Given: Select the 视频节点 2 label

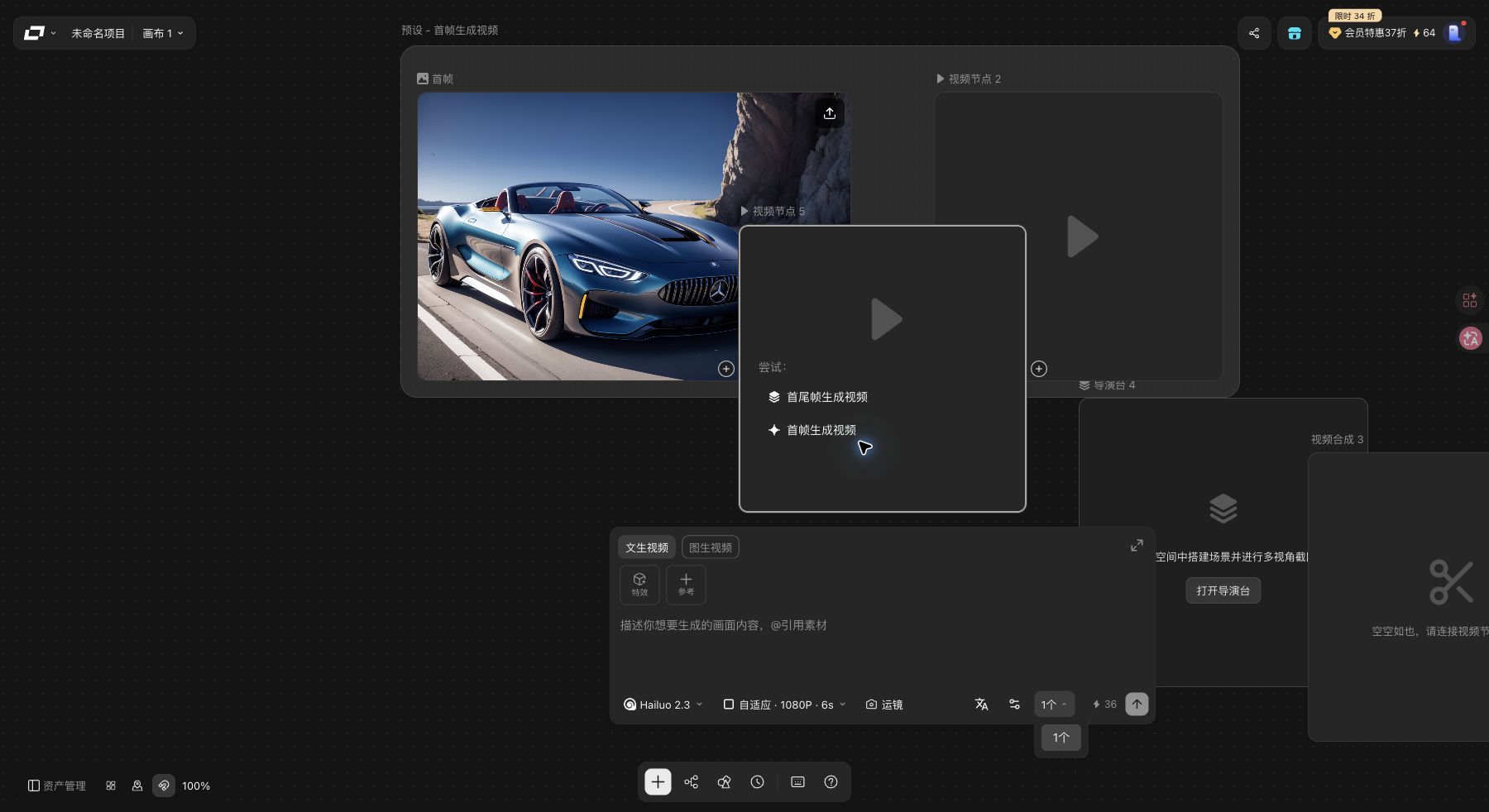Looking at the screenshot, I should [969, 79].
